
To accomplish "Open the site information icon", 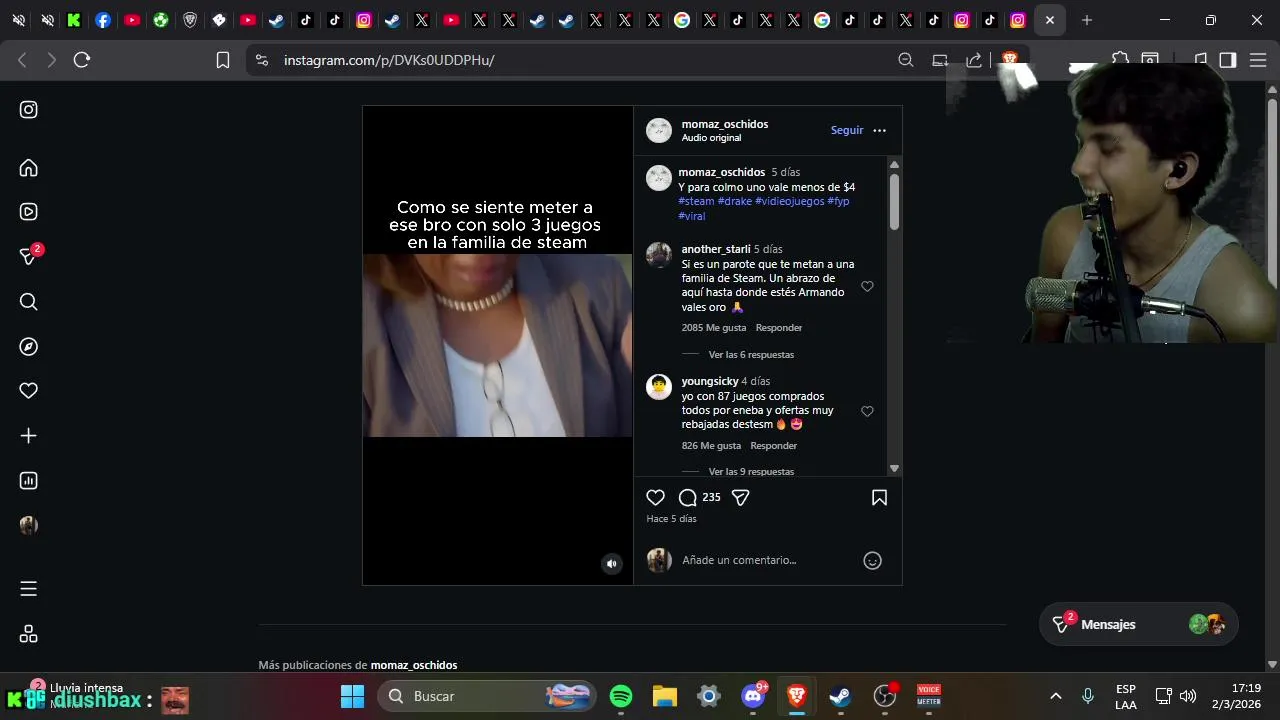I will [x=262, y=60].
